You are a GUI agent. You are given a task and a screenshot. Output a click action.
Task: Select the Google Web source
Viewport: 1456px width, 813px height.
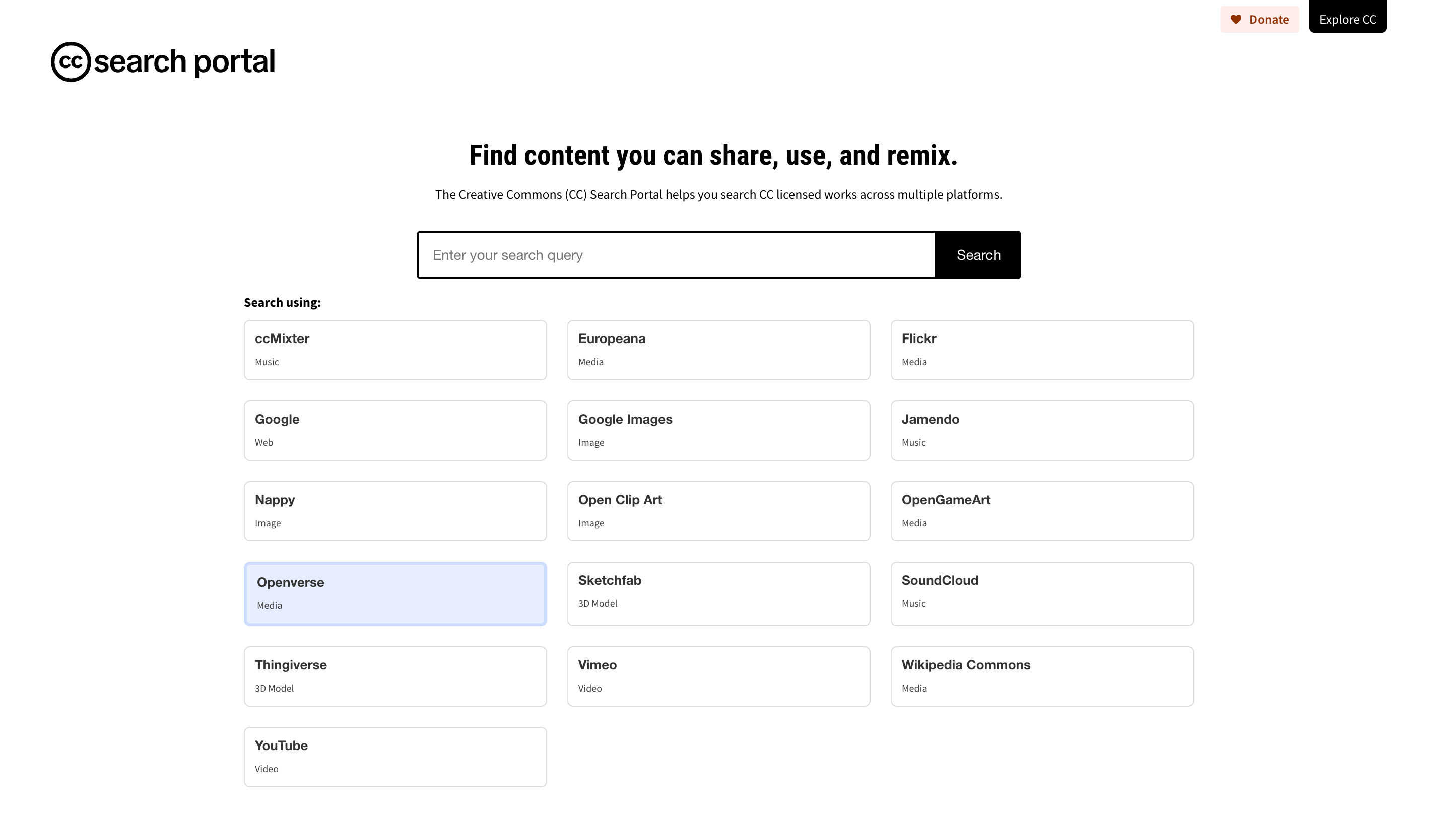coord(395,431)
